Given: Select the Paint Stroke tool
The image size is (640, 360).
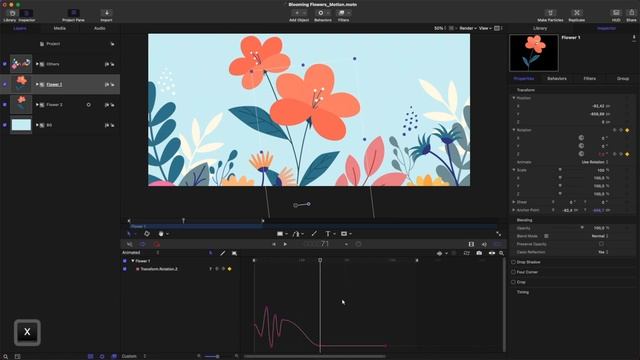Looking at the screenshot, I should [314, 234].
